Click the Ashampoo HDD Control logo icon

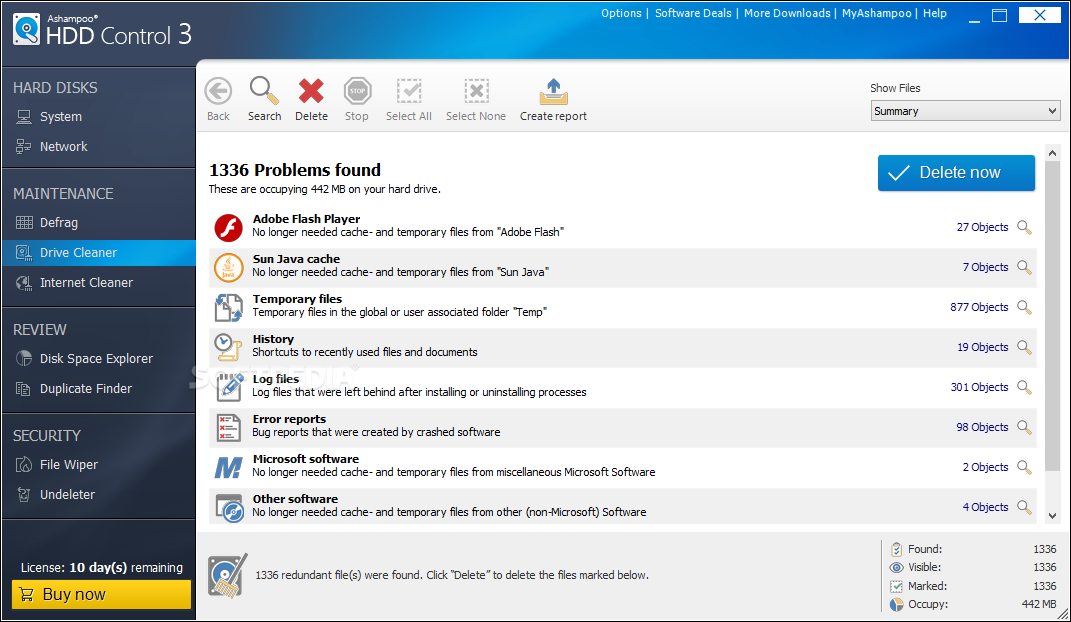pos(27,30)
